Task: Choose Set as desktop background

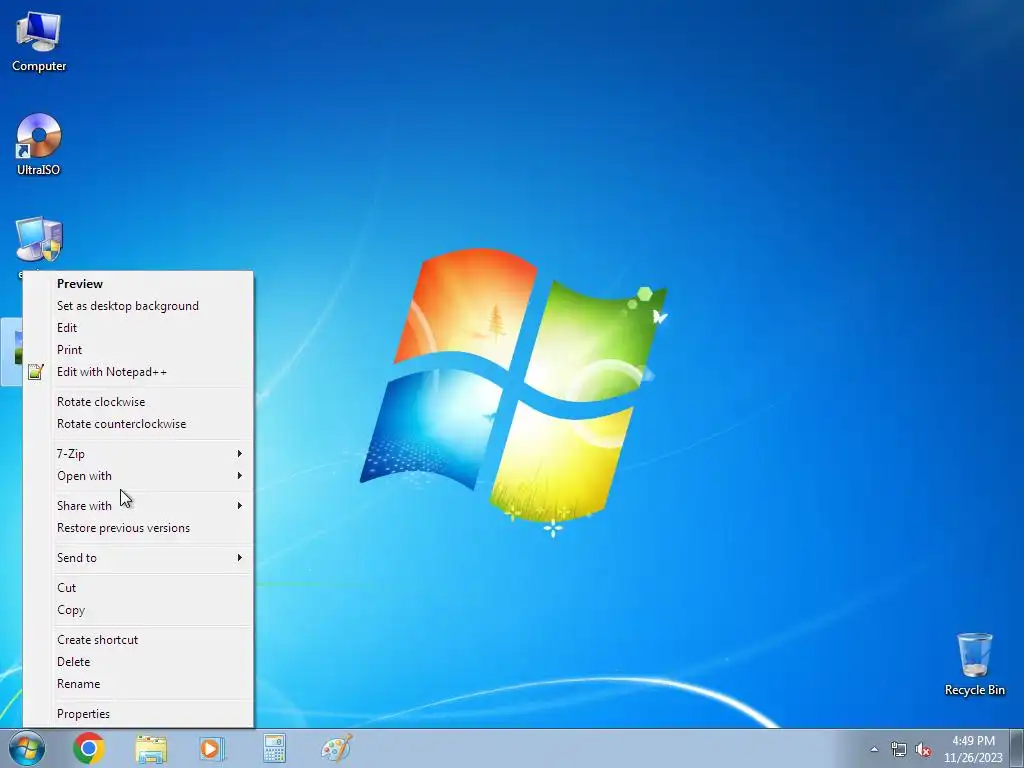Action: click(138, 306)
